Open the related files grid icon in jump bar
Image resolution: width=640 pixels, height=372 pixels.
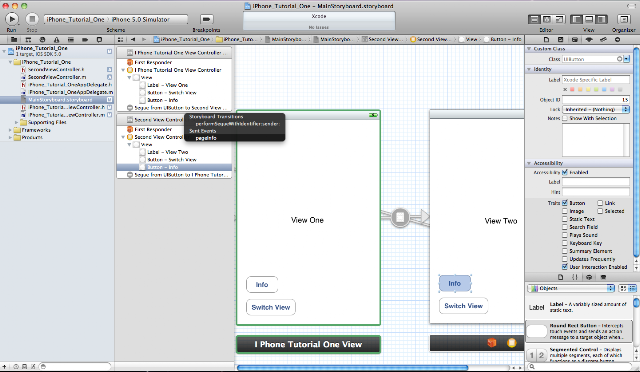point(120,40)
